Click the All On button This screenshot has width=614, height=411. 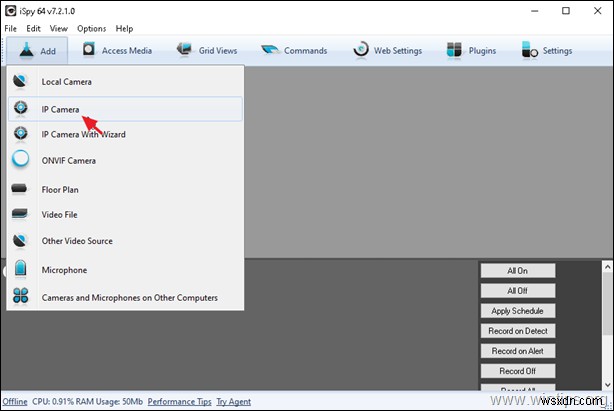tap(518, 270)
